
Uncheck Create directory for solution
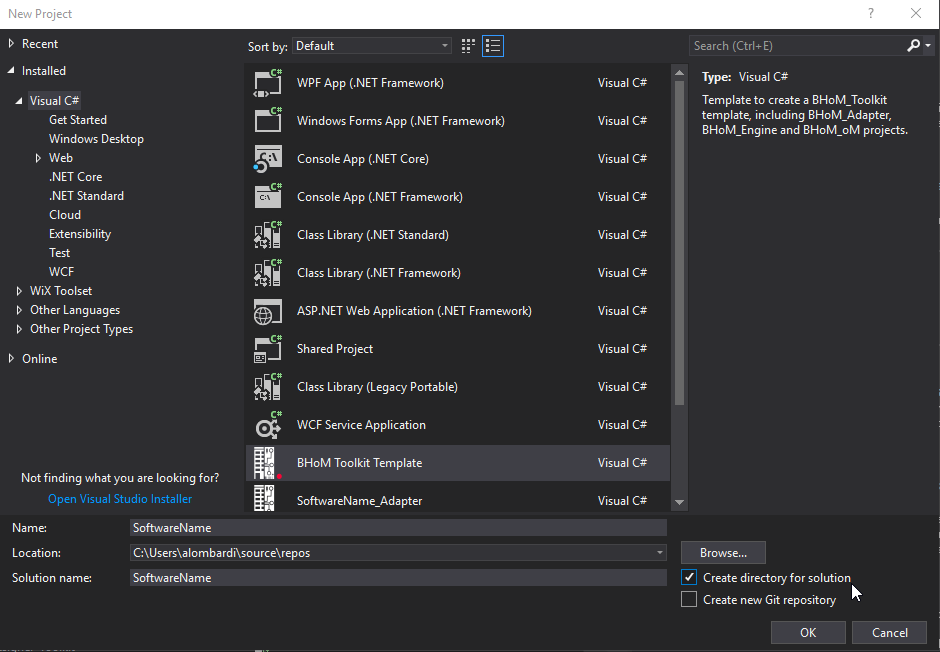[689, 578]
